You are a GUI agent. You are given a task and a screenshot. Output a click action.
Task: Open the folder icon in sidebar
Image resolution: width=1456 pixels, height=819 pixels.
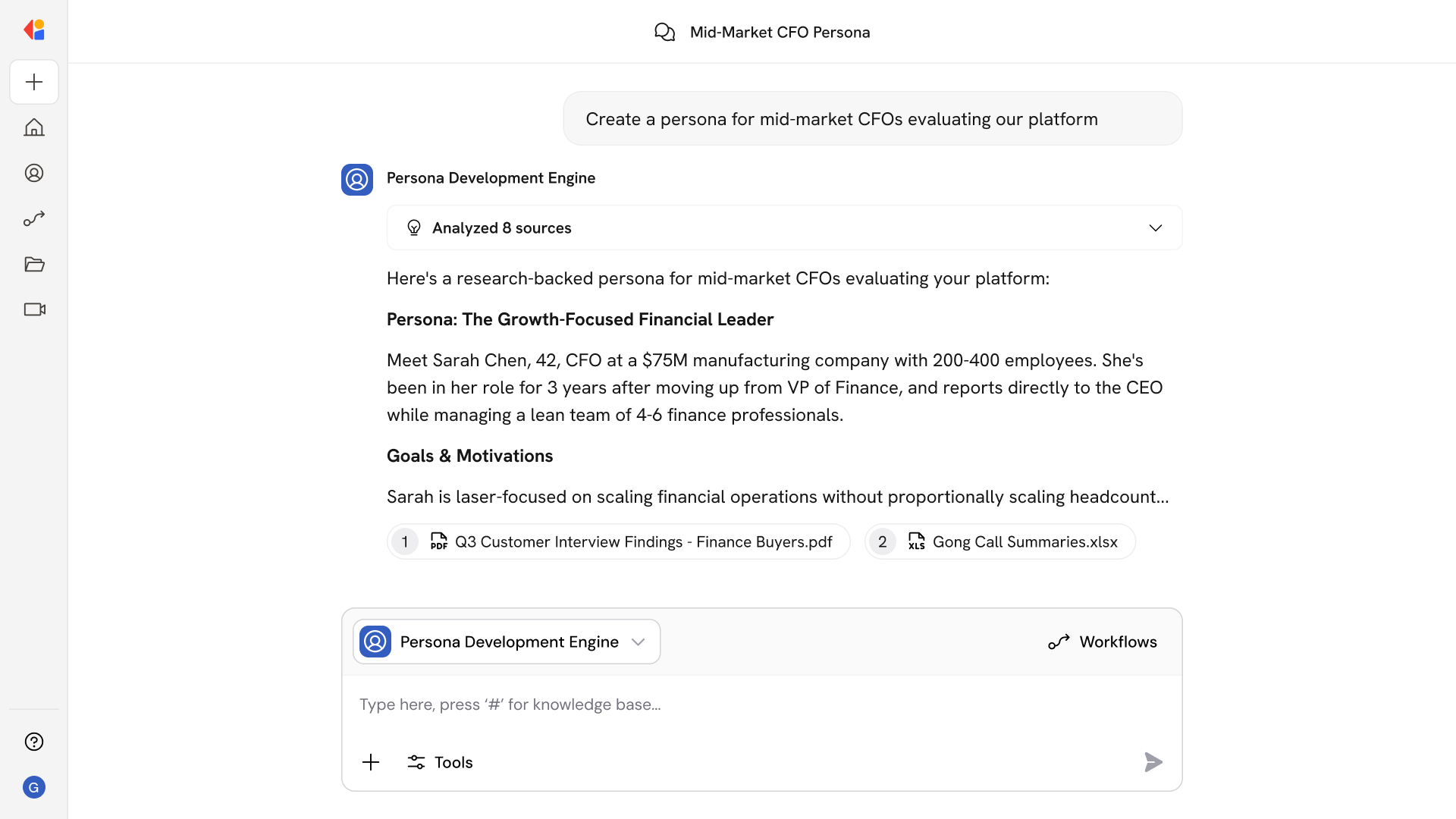34,264
